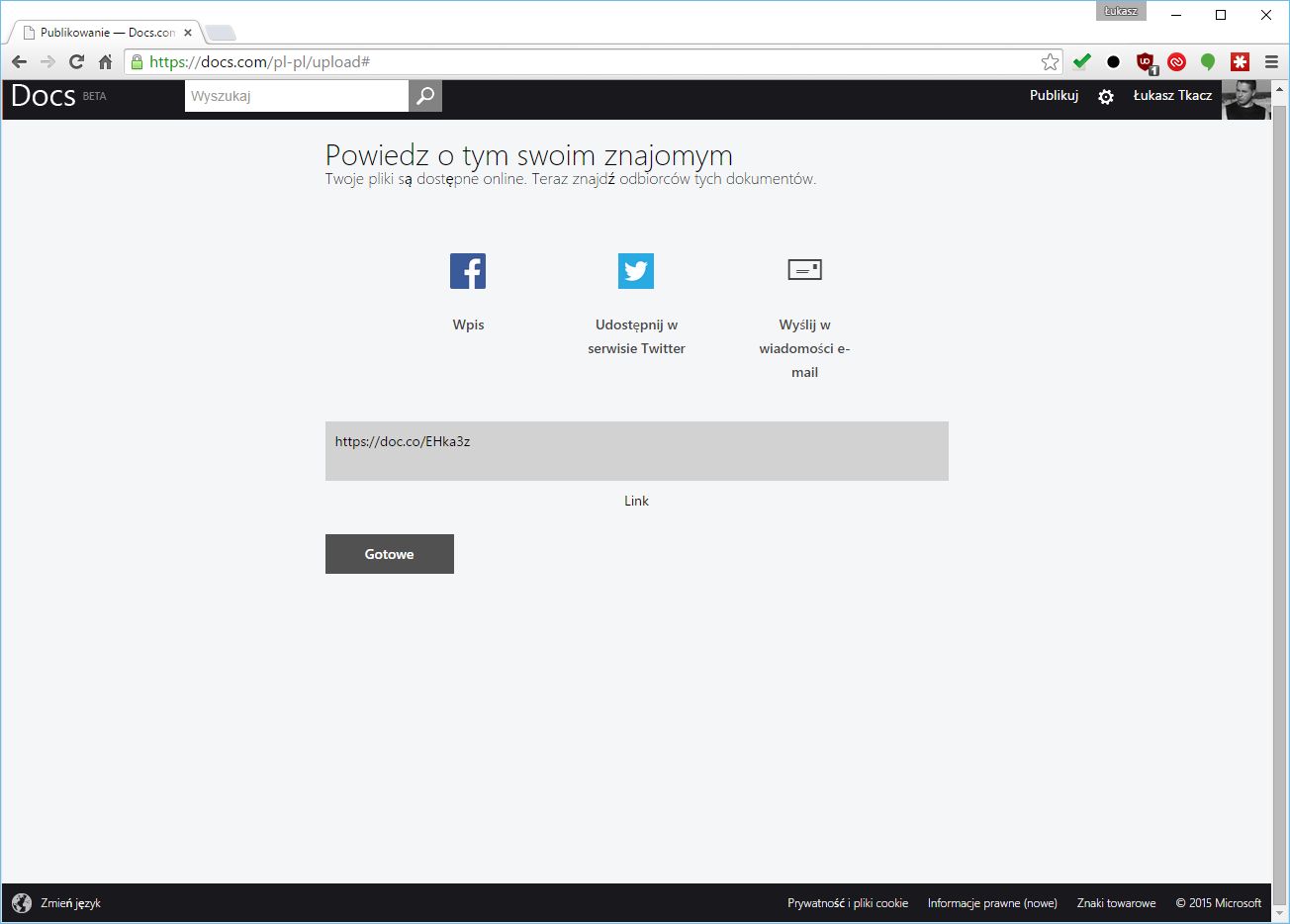Image resolution: width=1290 pixels, height=924 pixels.
Task: Open a new browser tab
Action: click(x=220, y=34)
